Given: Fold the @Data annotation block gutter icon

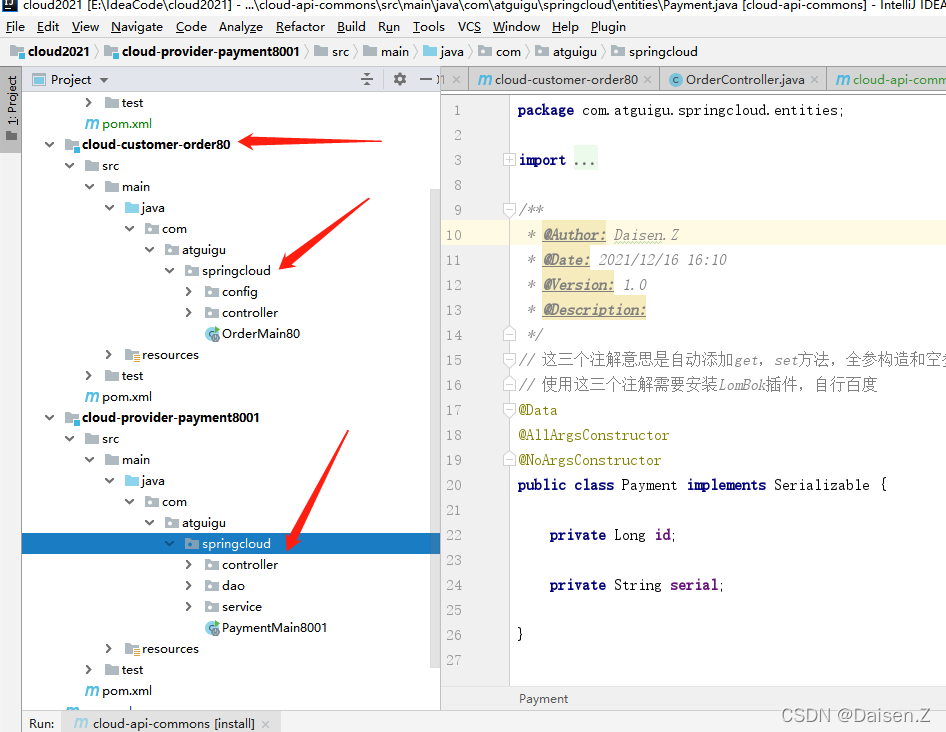Looking at the screenshot, I should pos(509,410).
